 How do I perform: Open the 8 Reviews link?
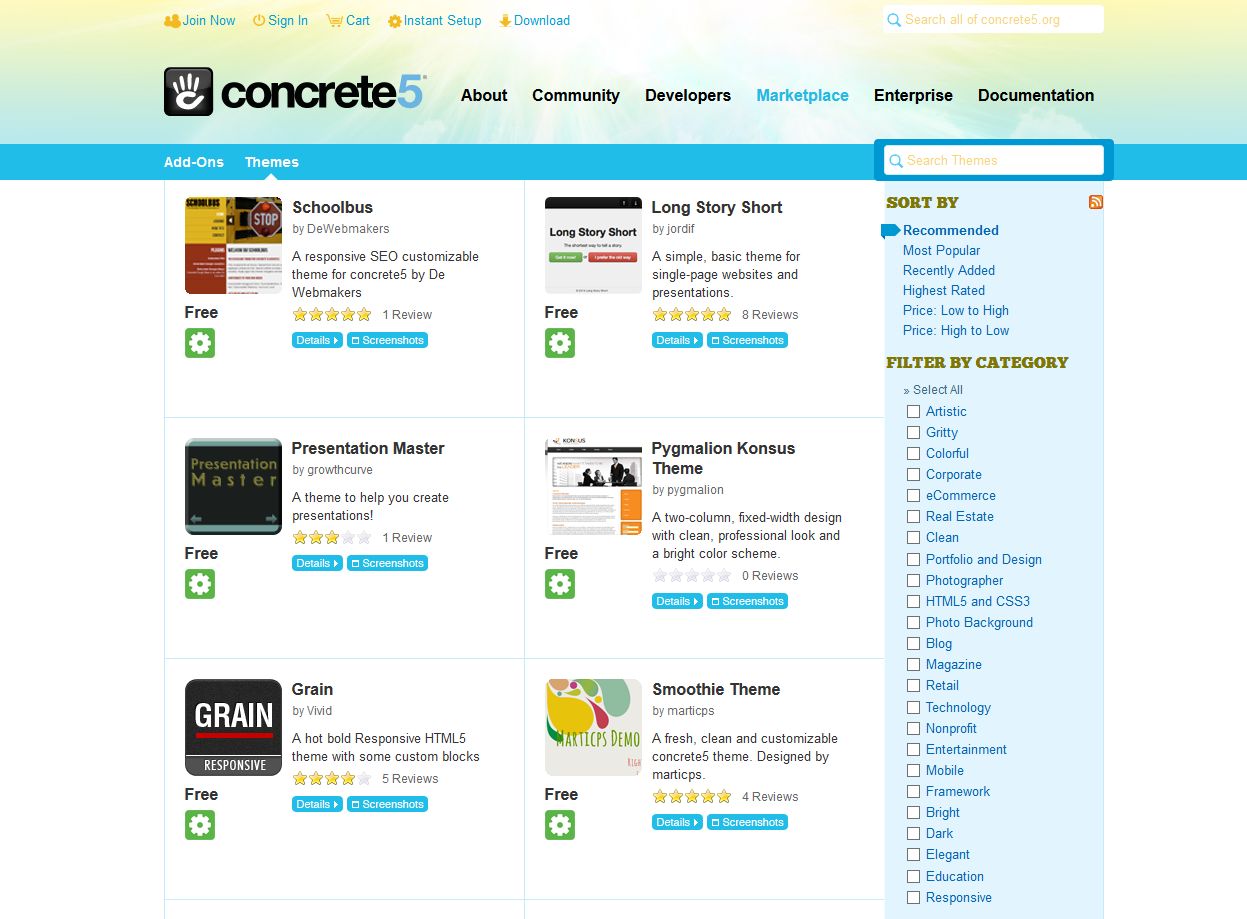(770, 315)
